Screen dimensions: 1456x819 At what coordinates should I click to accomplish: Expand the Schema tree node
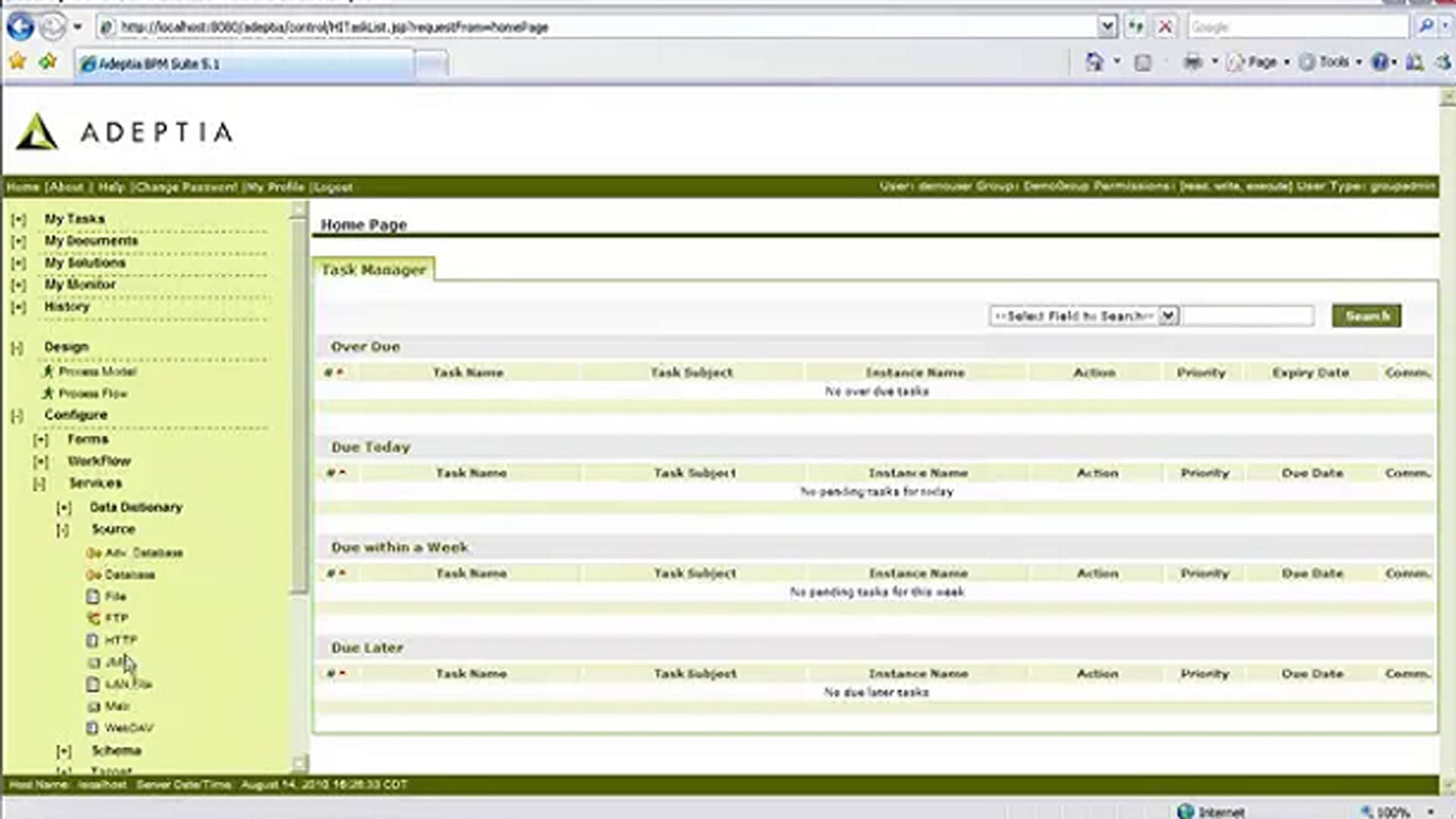[64, 752]
